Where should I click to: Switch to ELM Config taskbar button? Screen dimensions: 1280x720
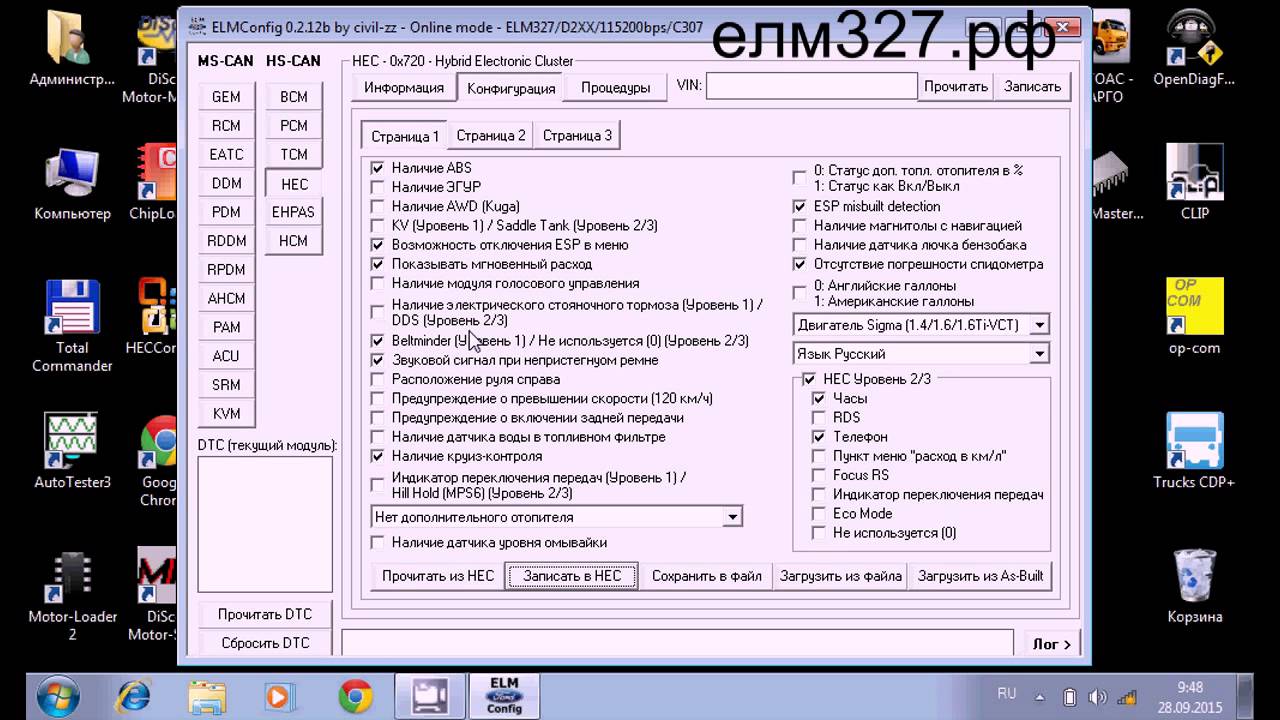tap(504, 695)
